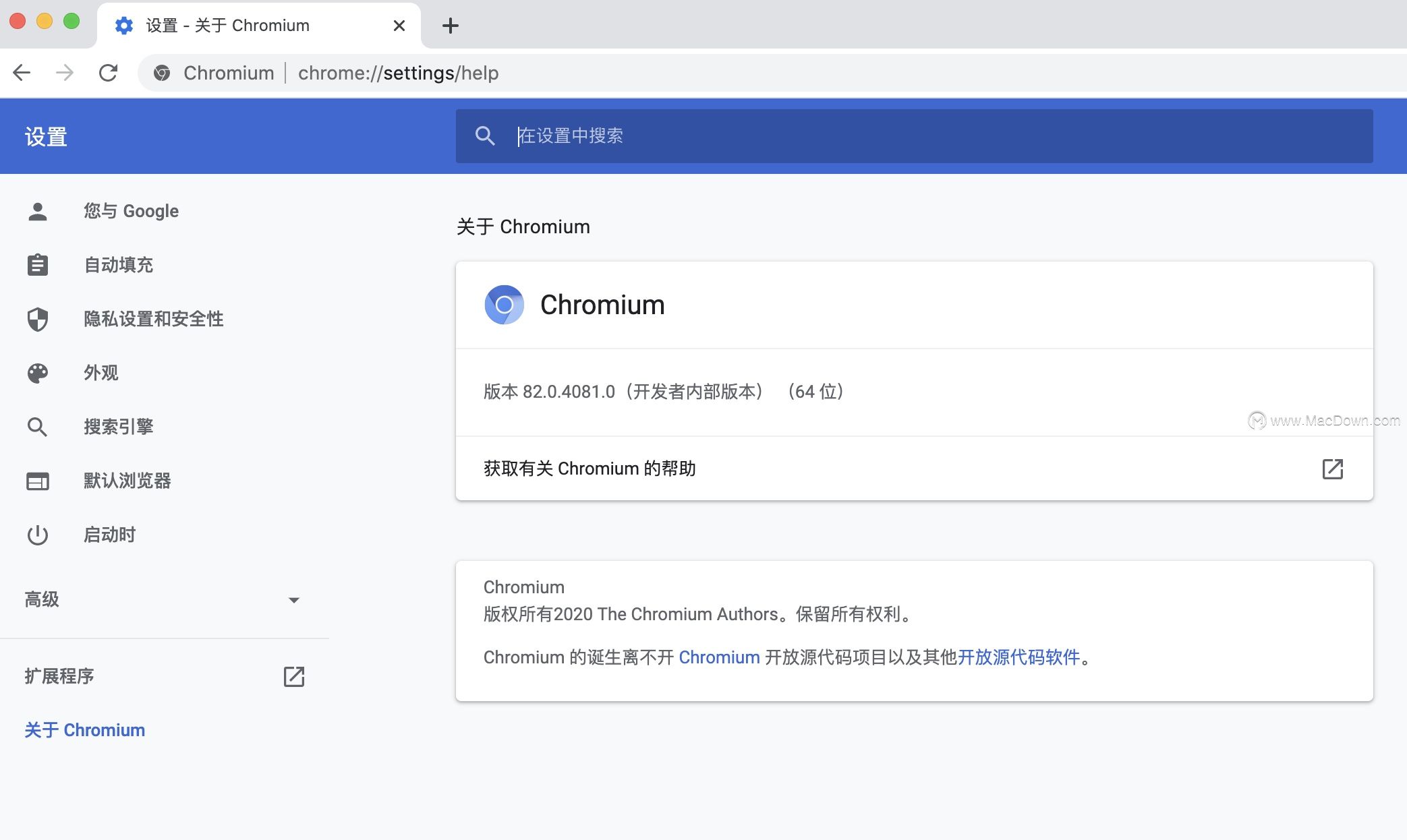Viewport: 1407px width, 840px height.
Task: Reload the settings page
Action: [x=108, y=73]
